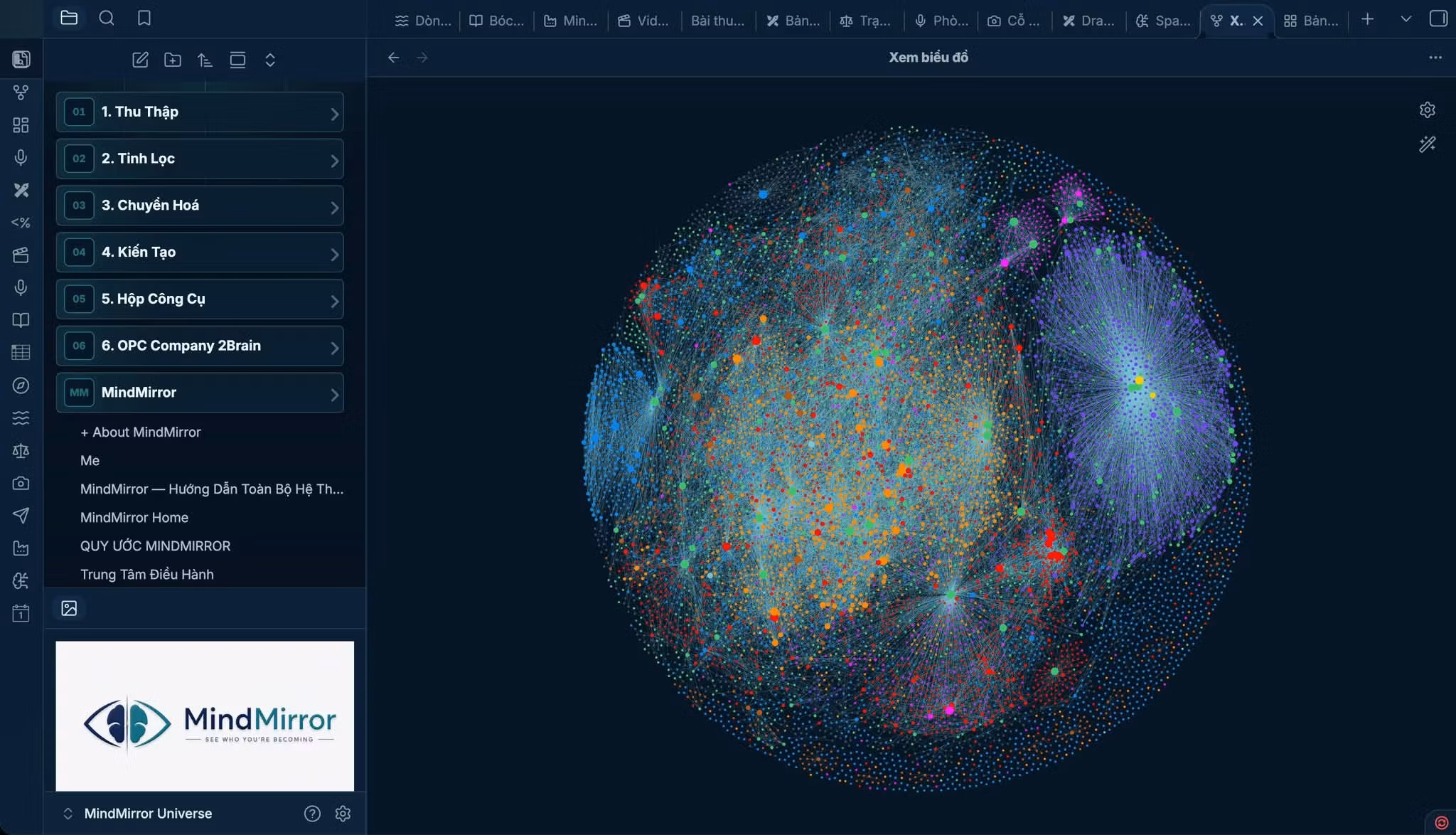1456x835 pixels.
Task: Expand the 2. Tinh Lọc folder
Action: [200, 159]
